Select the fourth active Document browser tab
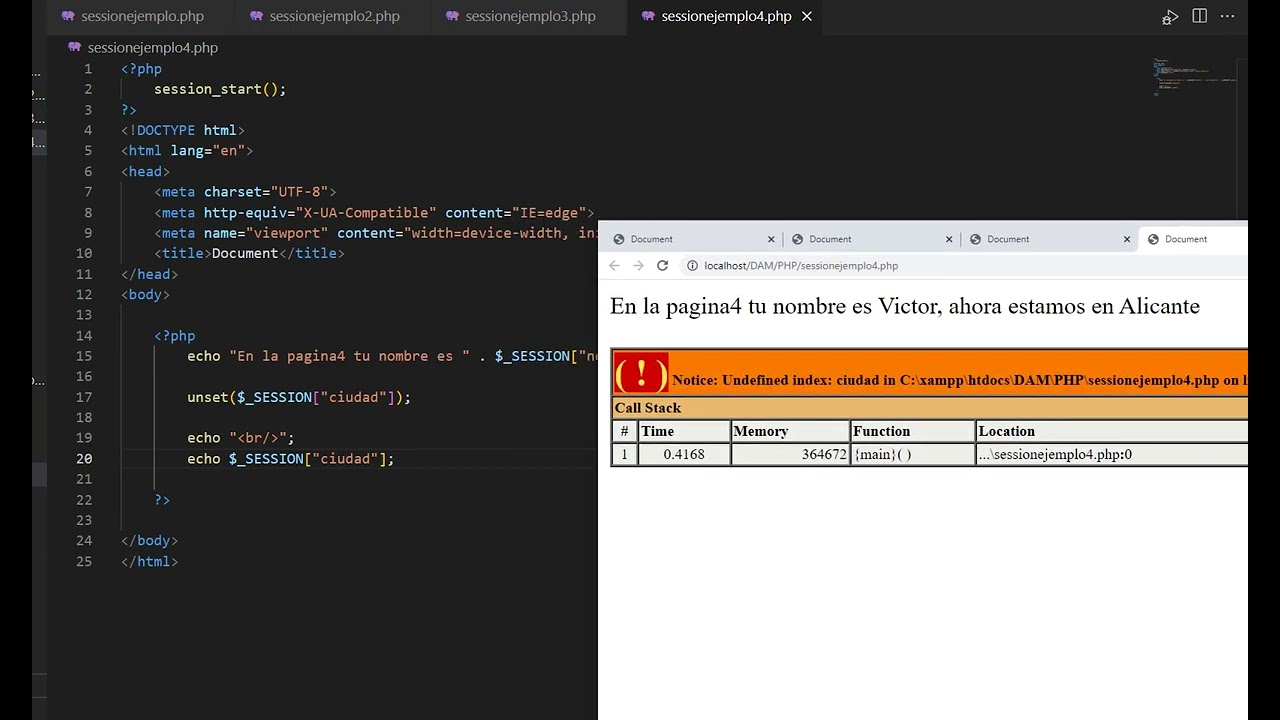This screenshot has height=720, width=1280. point(1195,239)
